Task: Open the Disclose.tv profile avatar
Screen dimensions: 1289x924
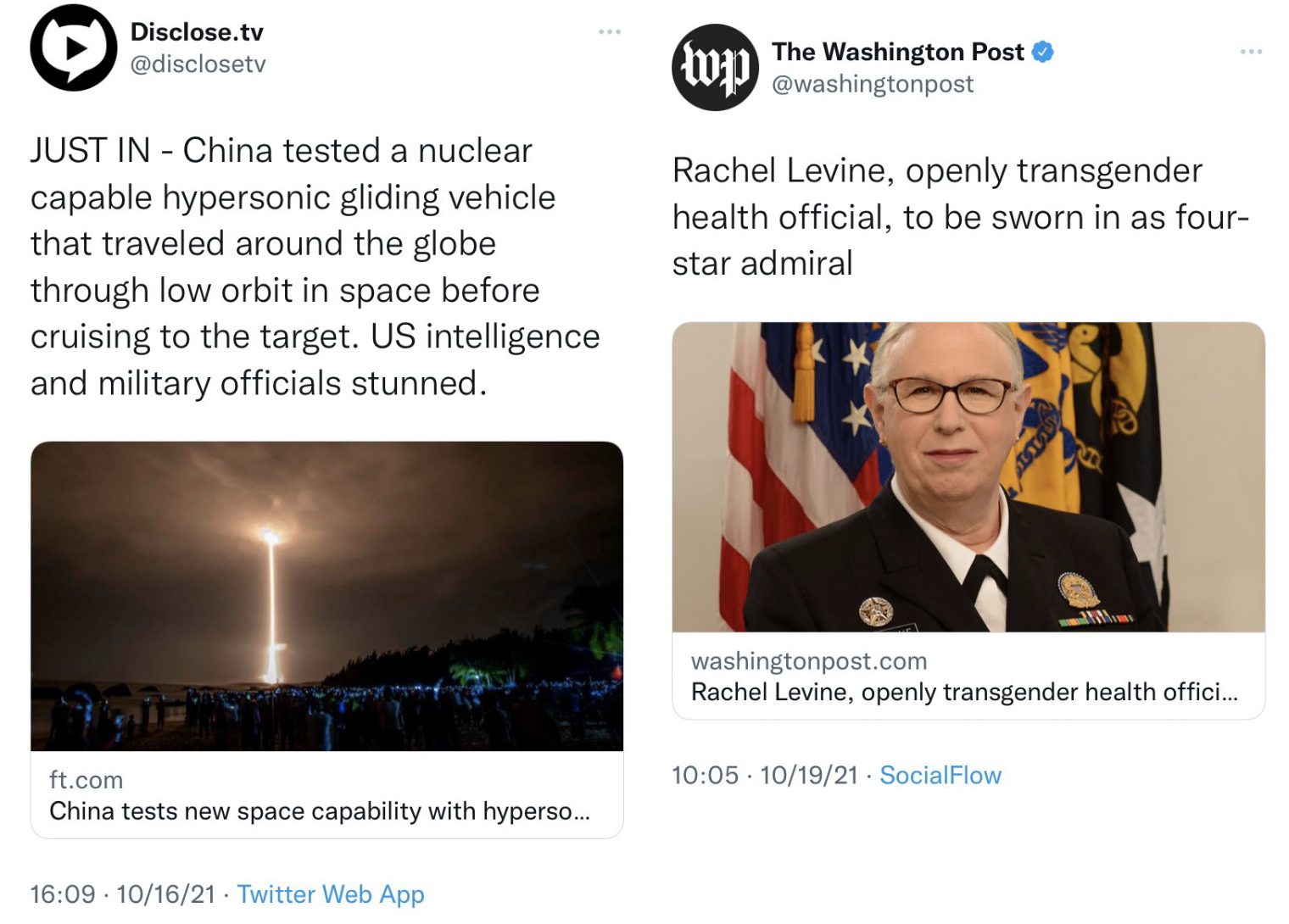Action: [73, 47]
